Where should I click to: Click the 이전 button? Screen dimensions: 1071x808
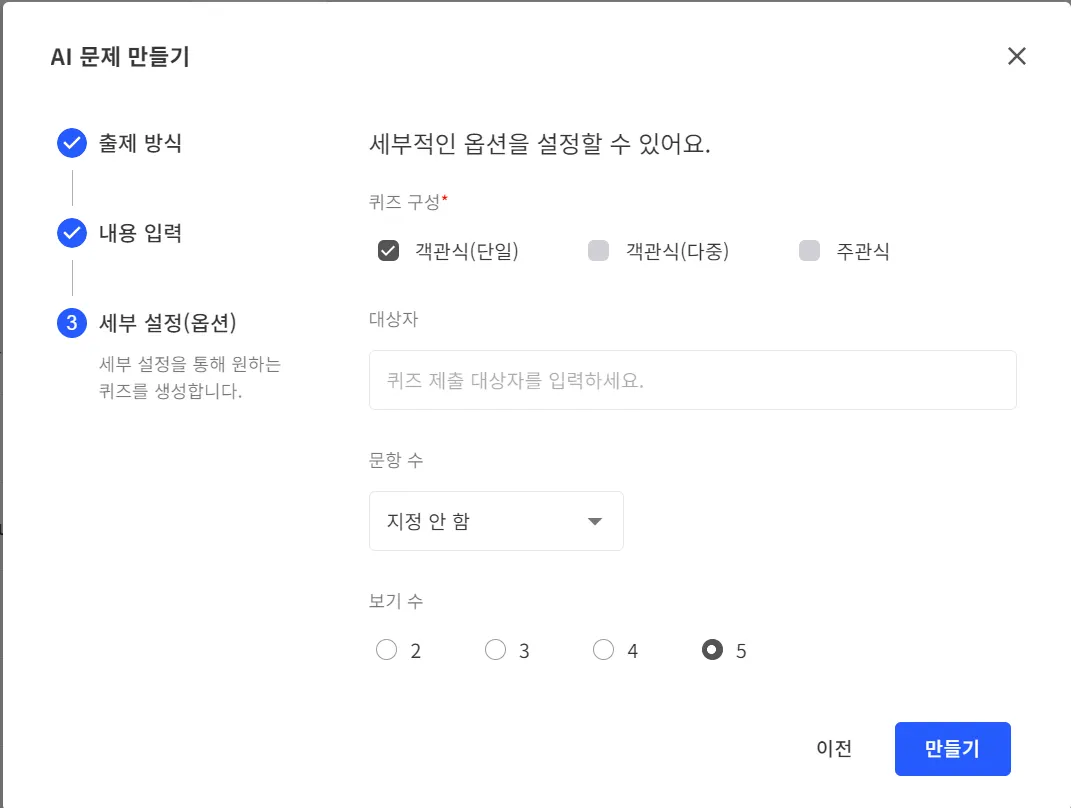(x=834, y=749)
